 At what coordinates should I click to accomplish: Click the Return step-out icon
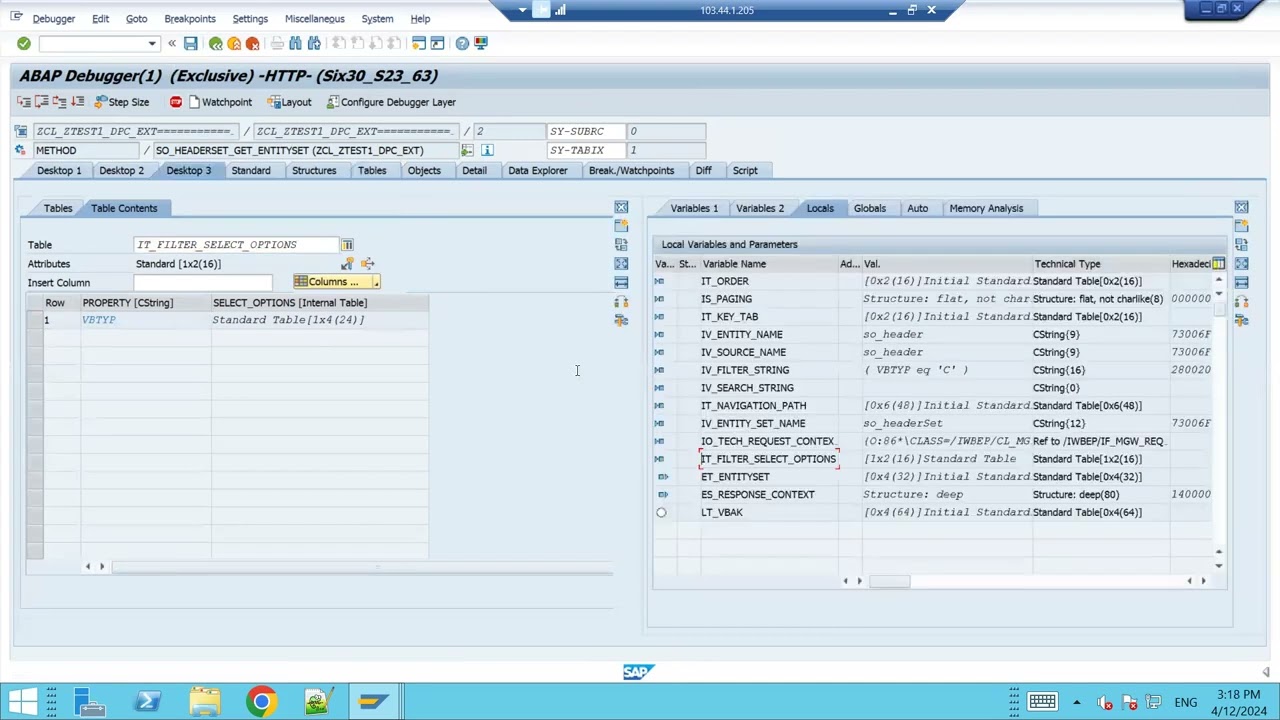click(60, 102)
